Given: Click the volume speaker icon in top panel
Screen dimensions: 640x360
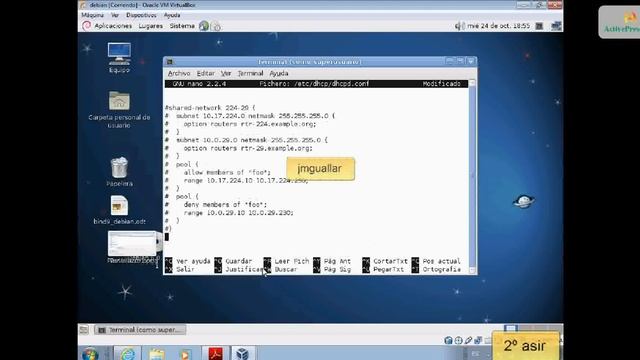Looking at the screenshot, I should coord(460,26).
